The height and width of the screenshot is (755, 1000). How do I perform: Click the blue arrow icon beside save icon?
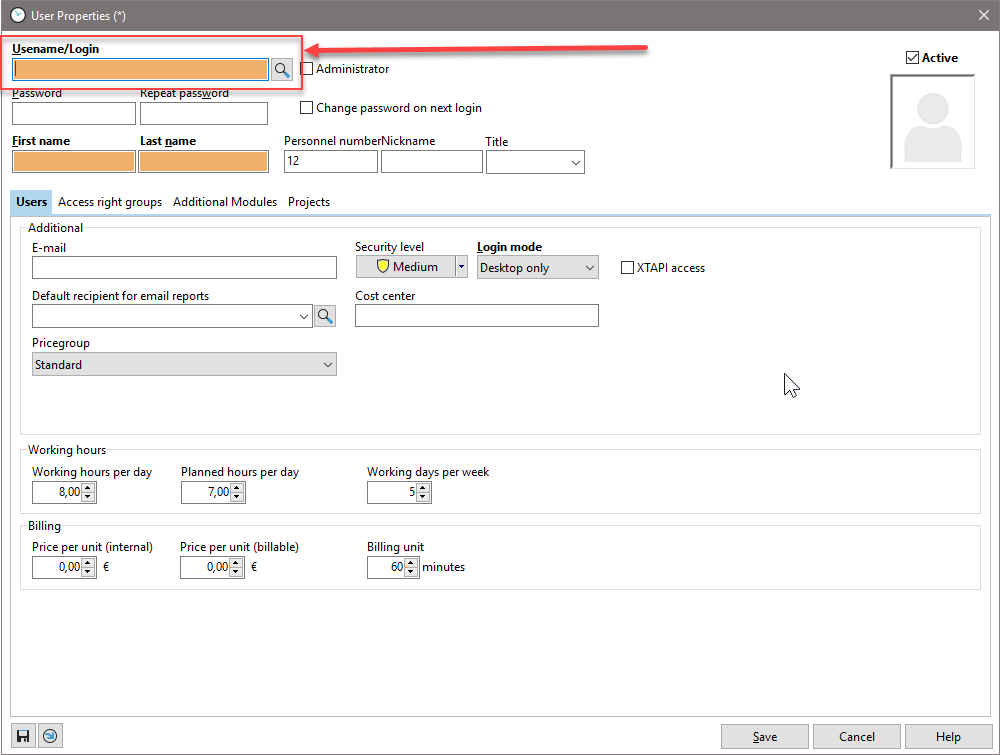click(x=49, y=736)
